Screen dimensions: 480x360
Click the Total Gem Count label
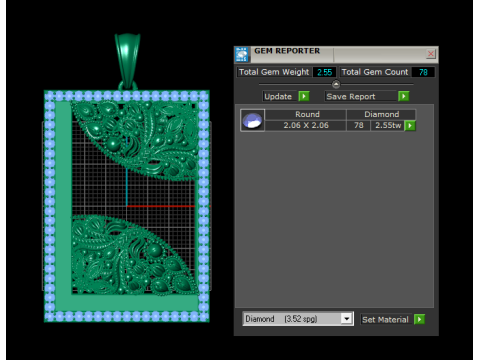[x=375, y=72]
